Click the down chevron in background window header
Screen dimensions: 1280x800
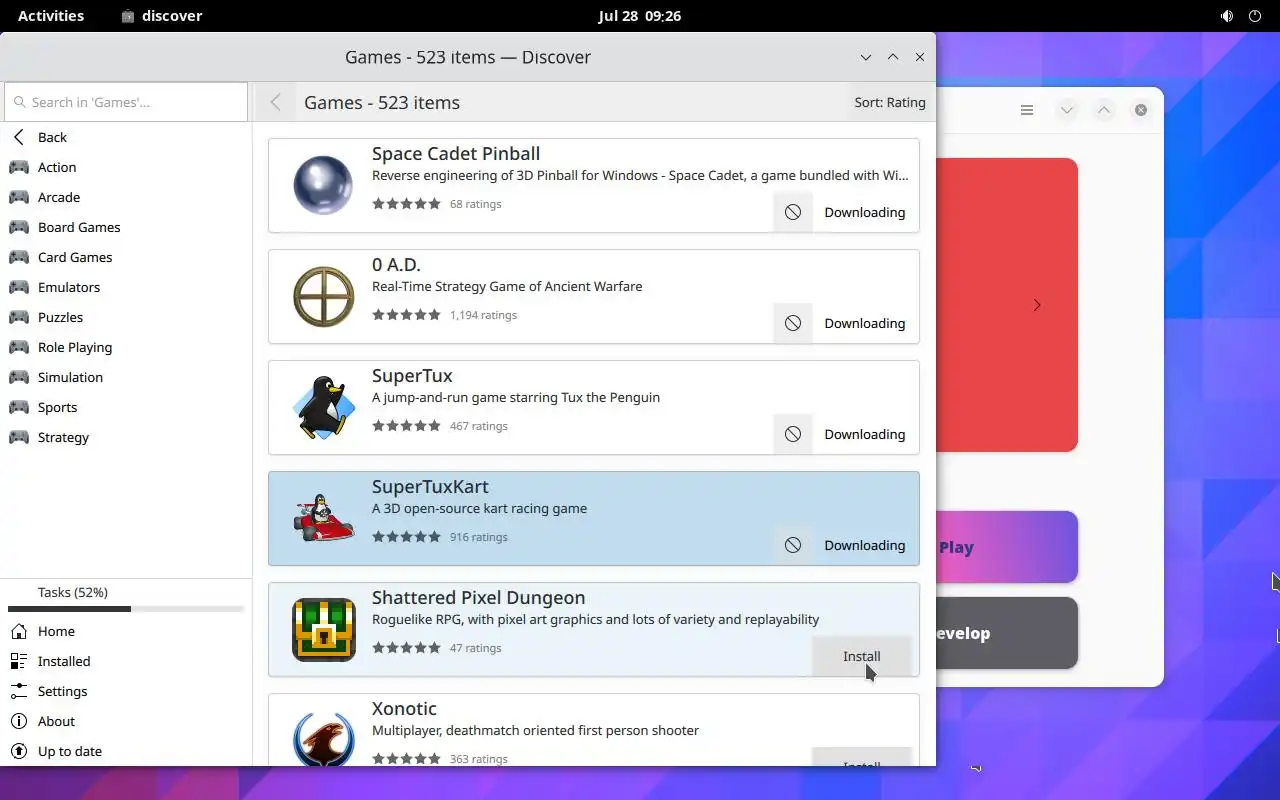(1067, 110)
